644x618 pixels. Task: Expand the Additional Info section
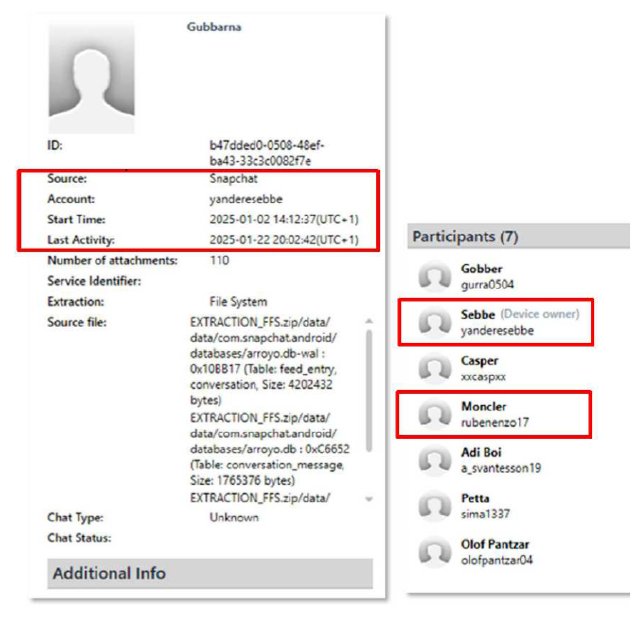click(109, 573)
